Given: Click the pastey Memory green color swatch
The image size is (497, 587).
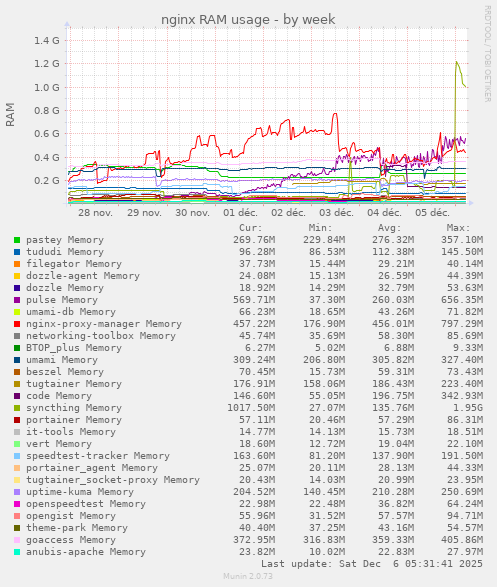Looking at the screenshot, I should tap(17, 240).
